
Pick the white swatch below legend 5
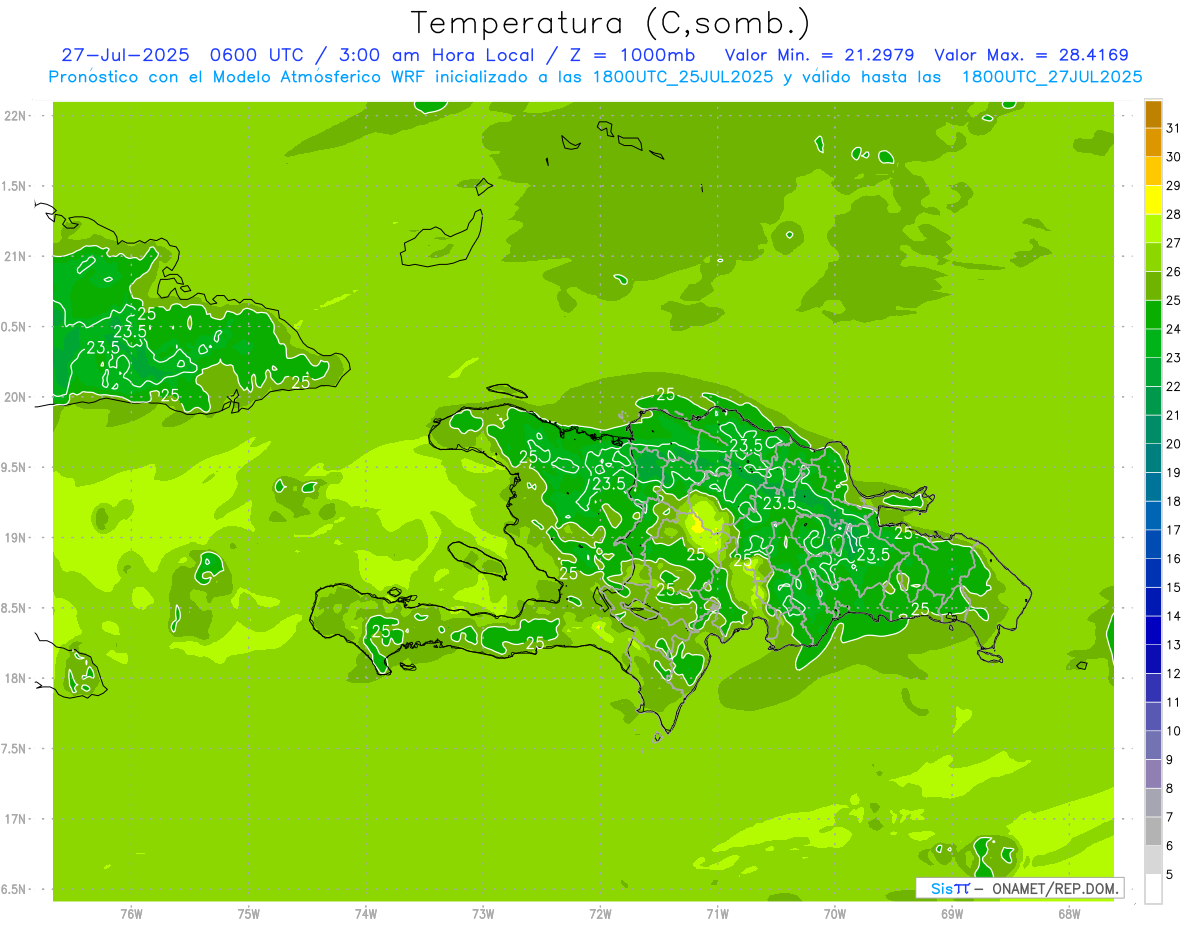pos(1153,889)
